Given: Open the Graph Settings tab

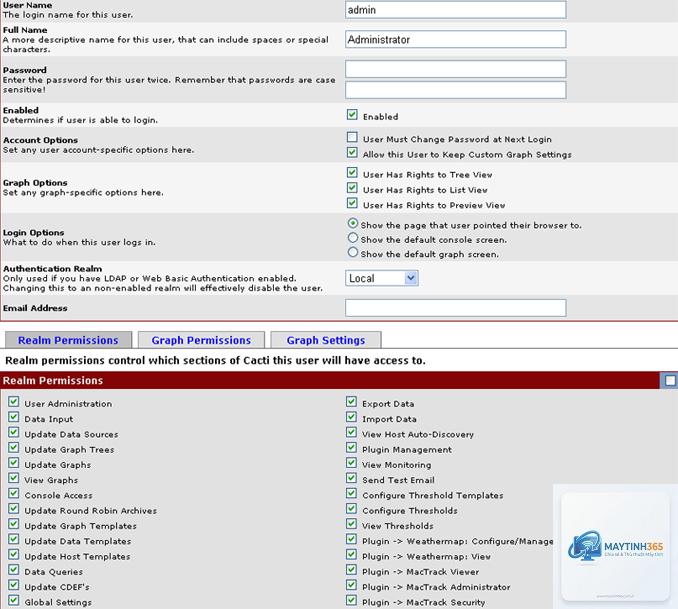Looking at the screenshot, I should click(x=326, y=340).
